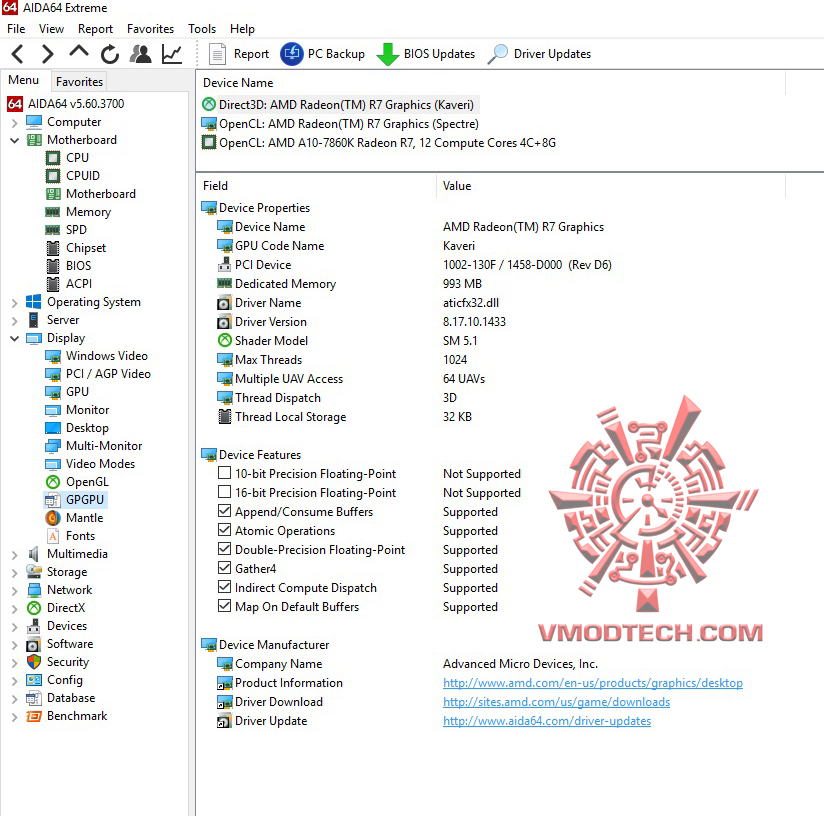Toggle Double-Precision Floating-Point checkbox
The image size is (824, 816).
224,549
